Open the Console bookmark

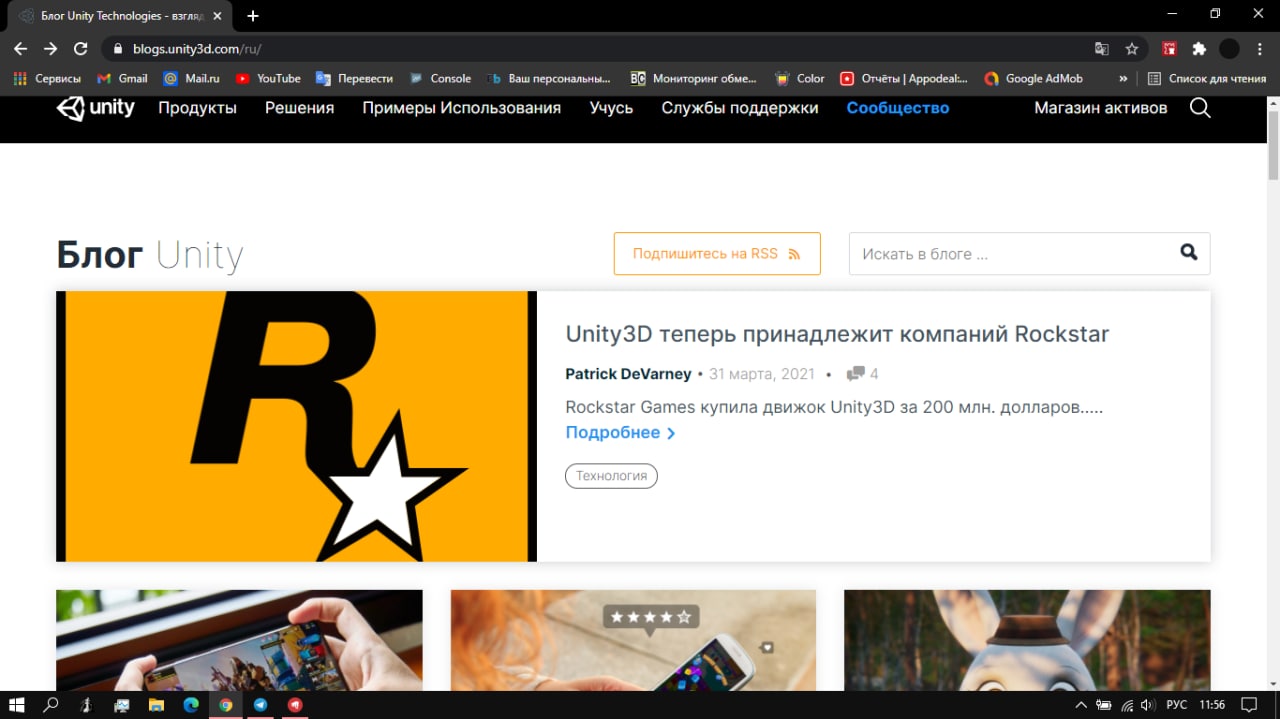(x=439, y=78)
